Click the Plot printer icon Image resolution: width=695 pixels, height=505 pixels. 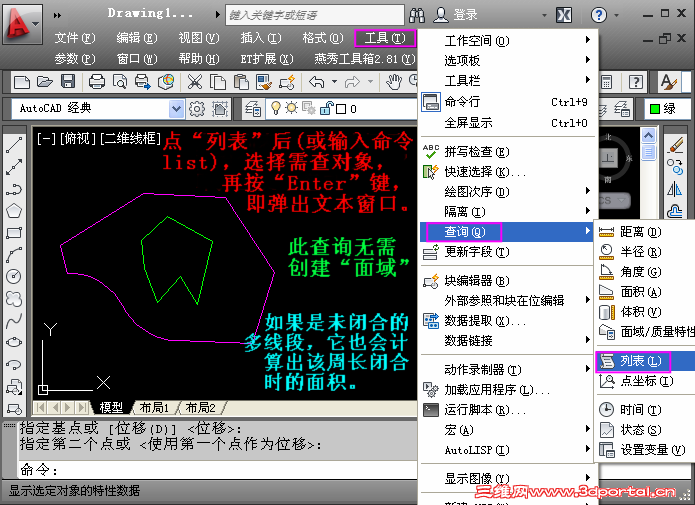coord(97,82)
